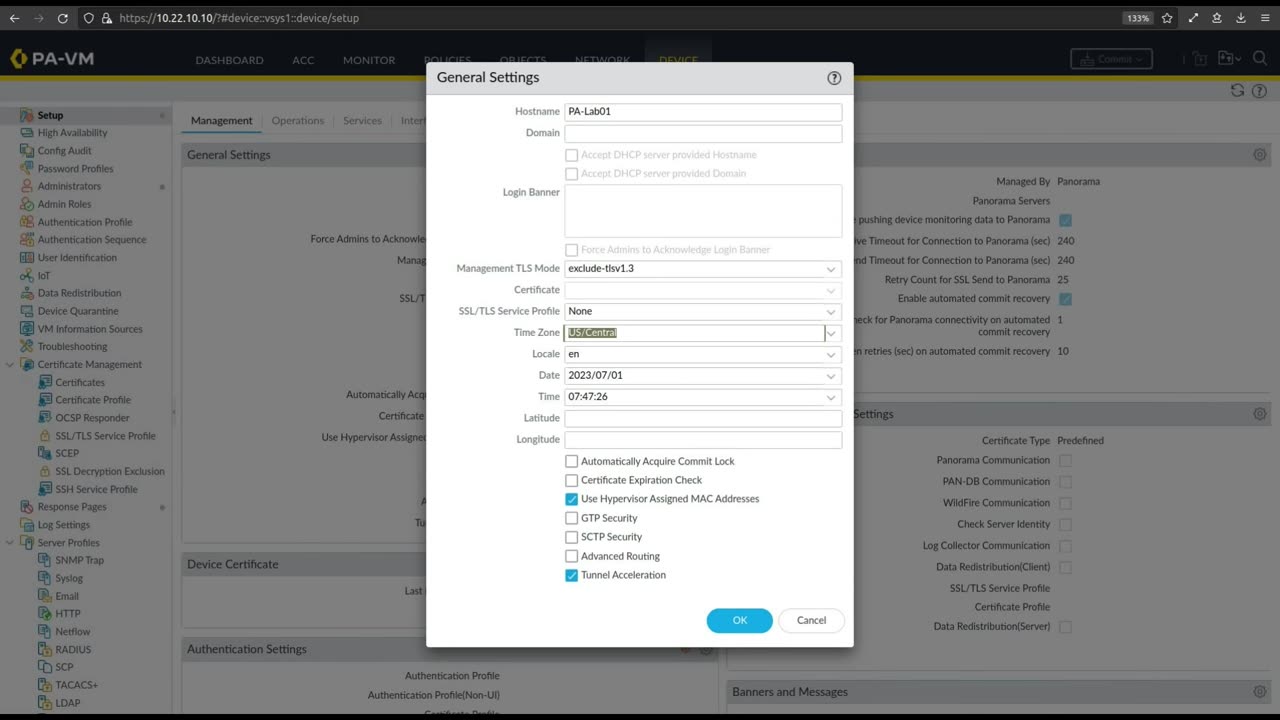Image resolution: width=1280 pixels, height=720 pixels.
Task: Click the Login Banner text area
Action: point(703,211)
